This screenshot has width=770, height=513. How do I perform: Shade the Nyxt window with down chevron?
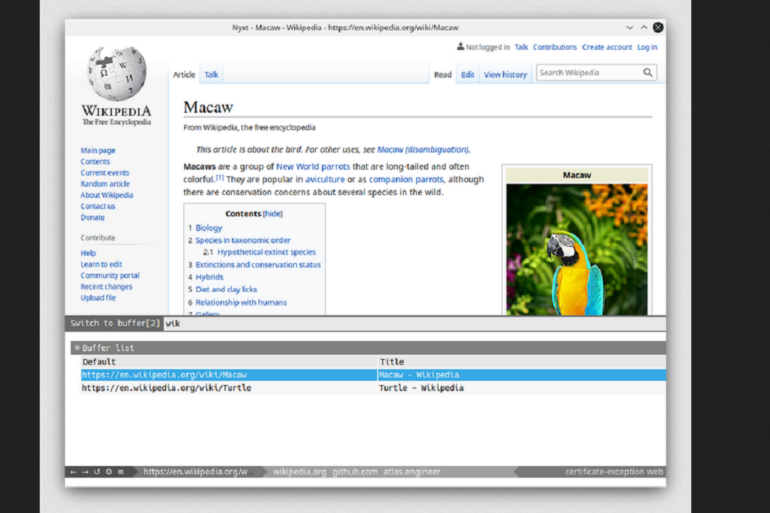630,27
